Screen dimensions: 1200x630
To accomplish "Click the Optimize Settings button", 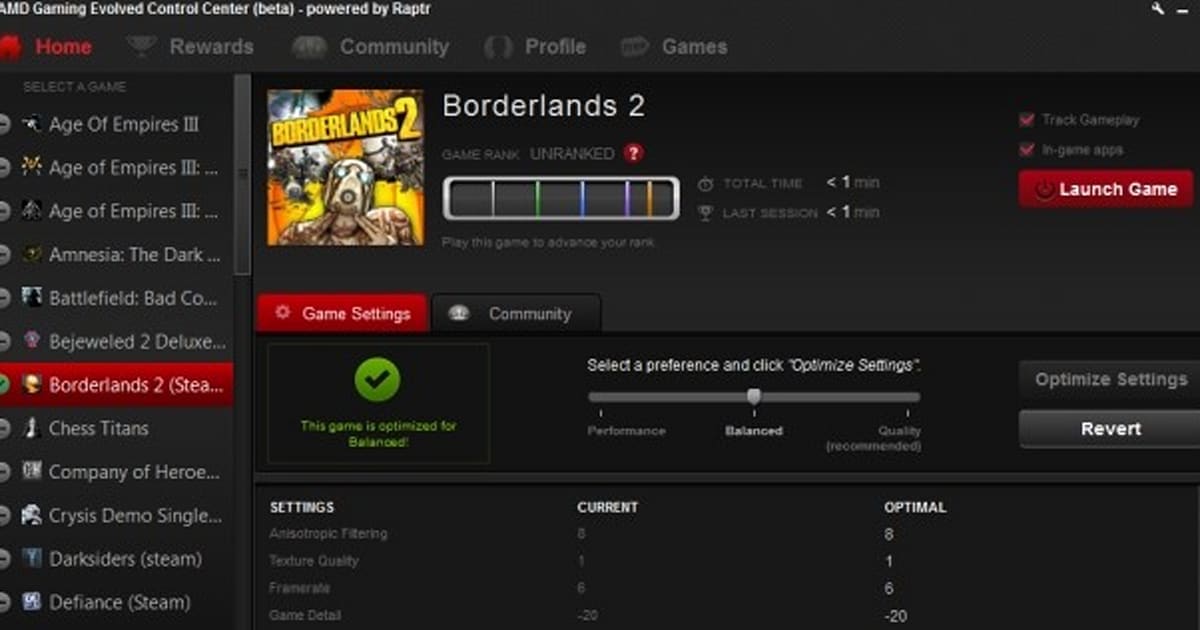I will 1110,380.
